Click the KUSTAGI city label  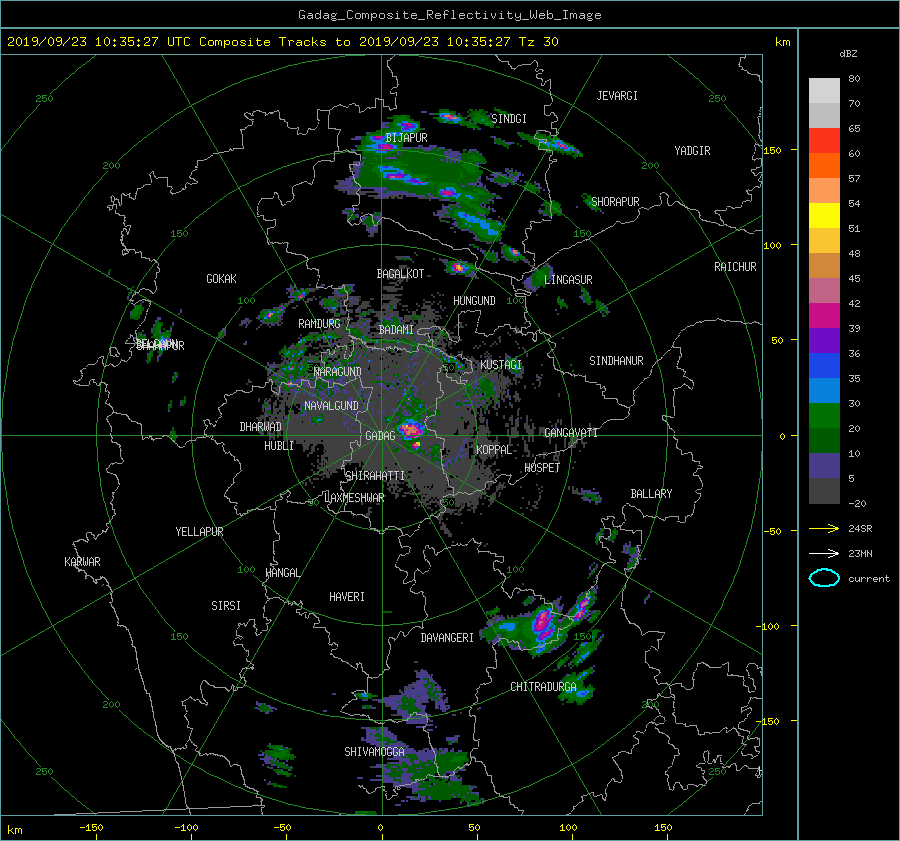(x=501, y=365)
